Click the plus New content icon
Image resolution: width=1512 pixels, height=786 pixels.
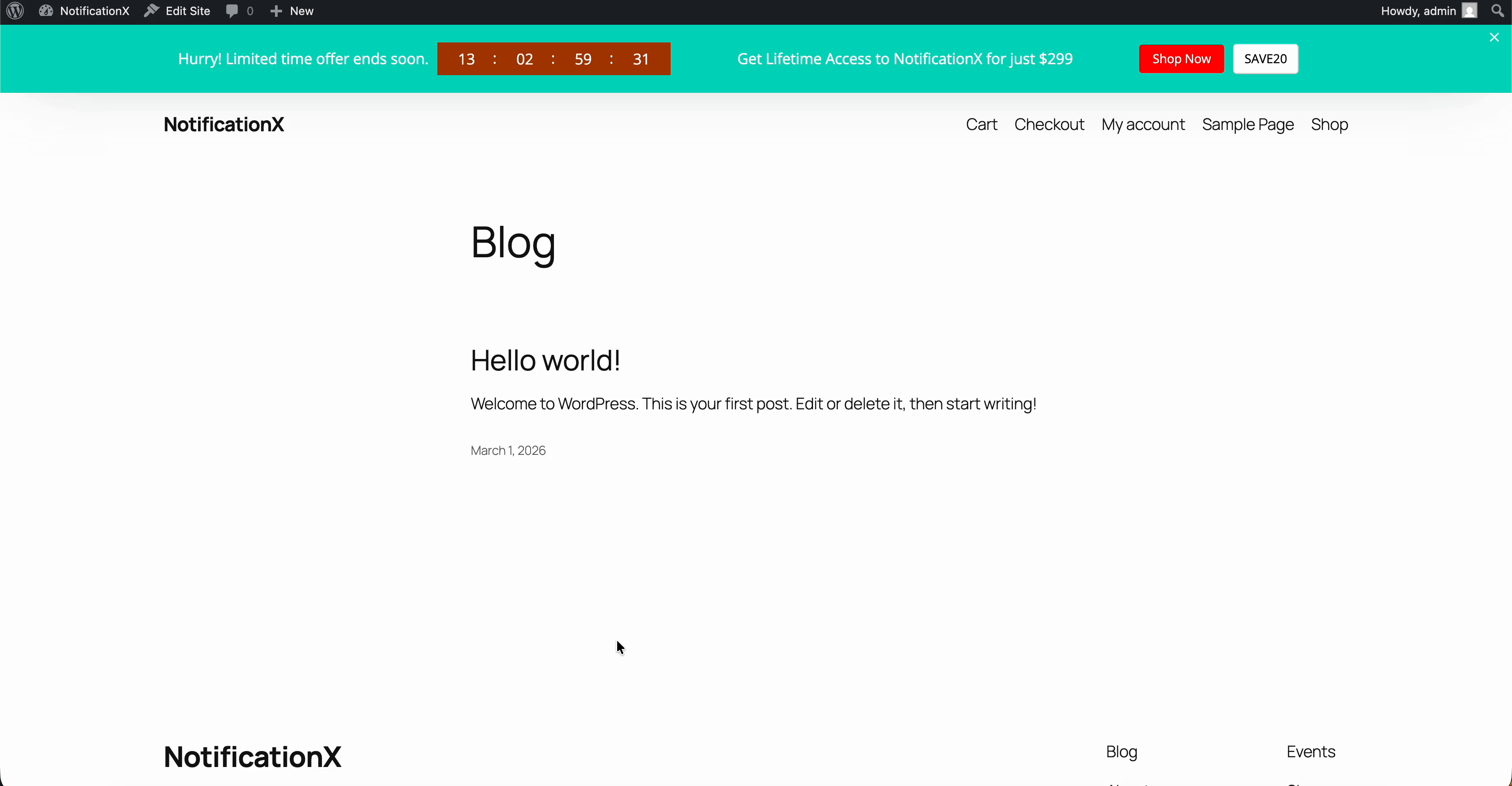coord(276,11)
